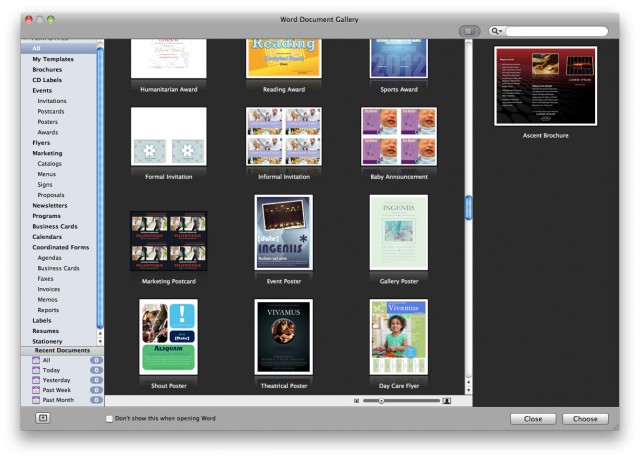Select Stationery category
The width and height of the screenshot is (640, 459).
pos(47,341)
